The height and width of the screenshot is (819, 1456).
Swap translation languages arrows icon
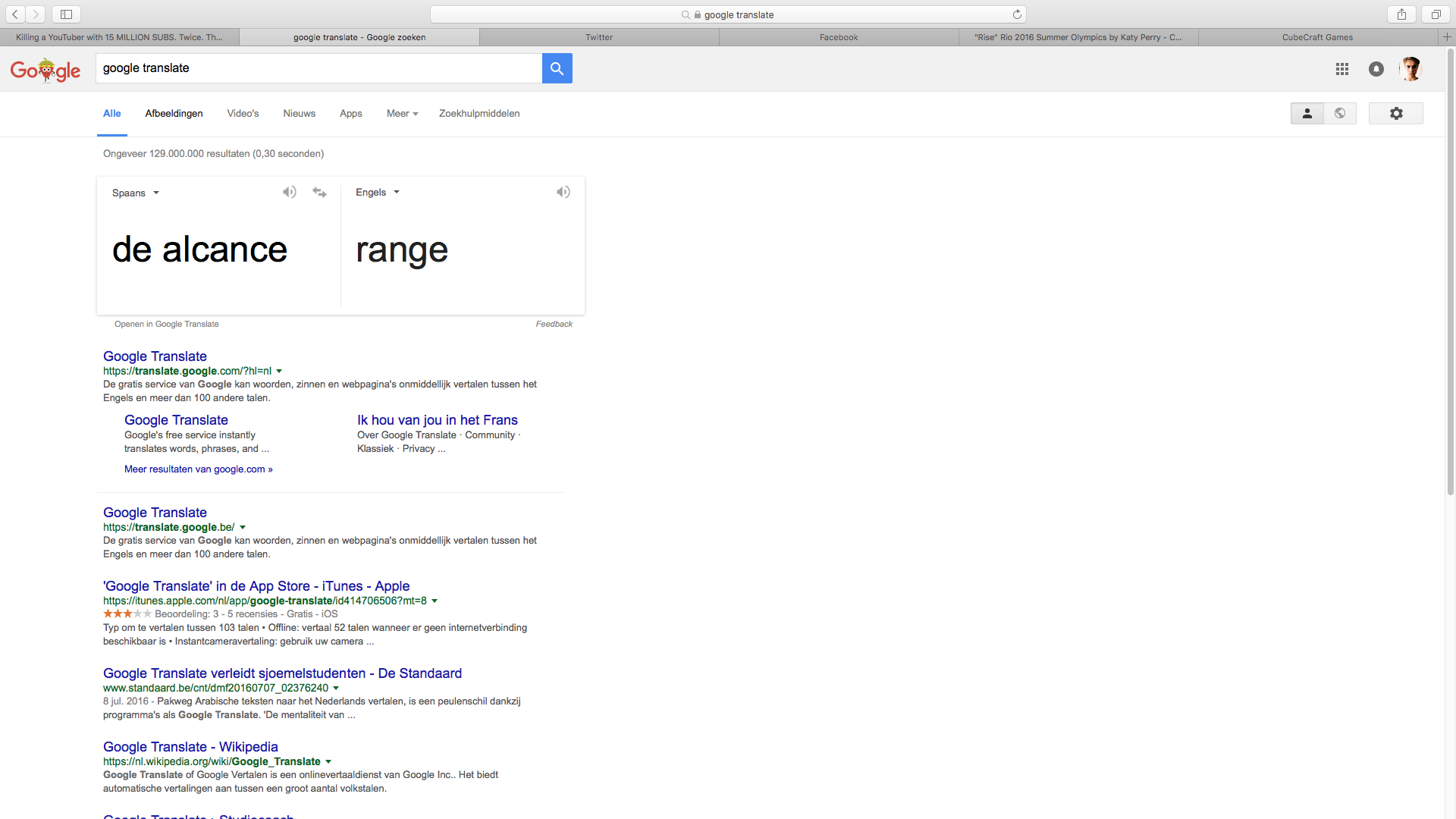[x=319, y=193]
